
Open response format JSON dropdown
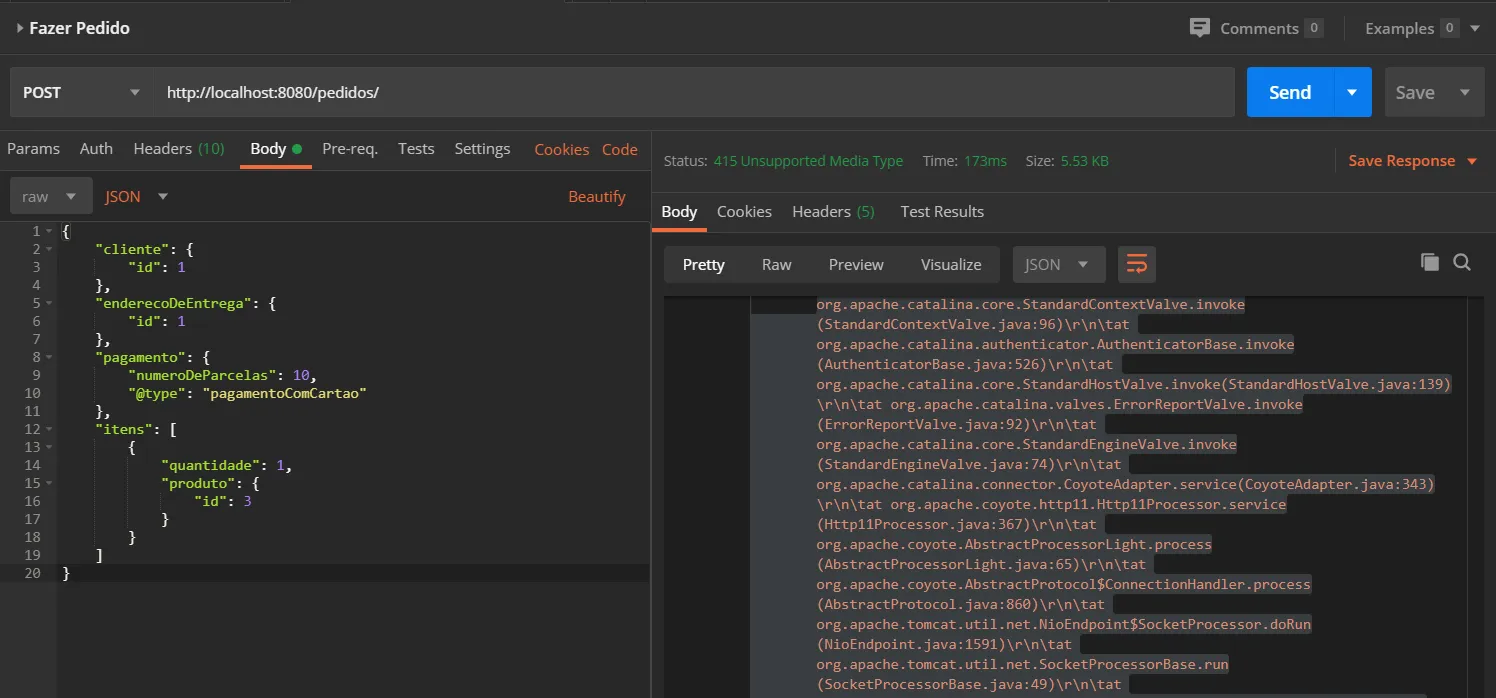click(x=1058, y=265)
